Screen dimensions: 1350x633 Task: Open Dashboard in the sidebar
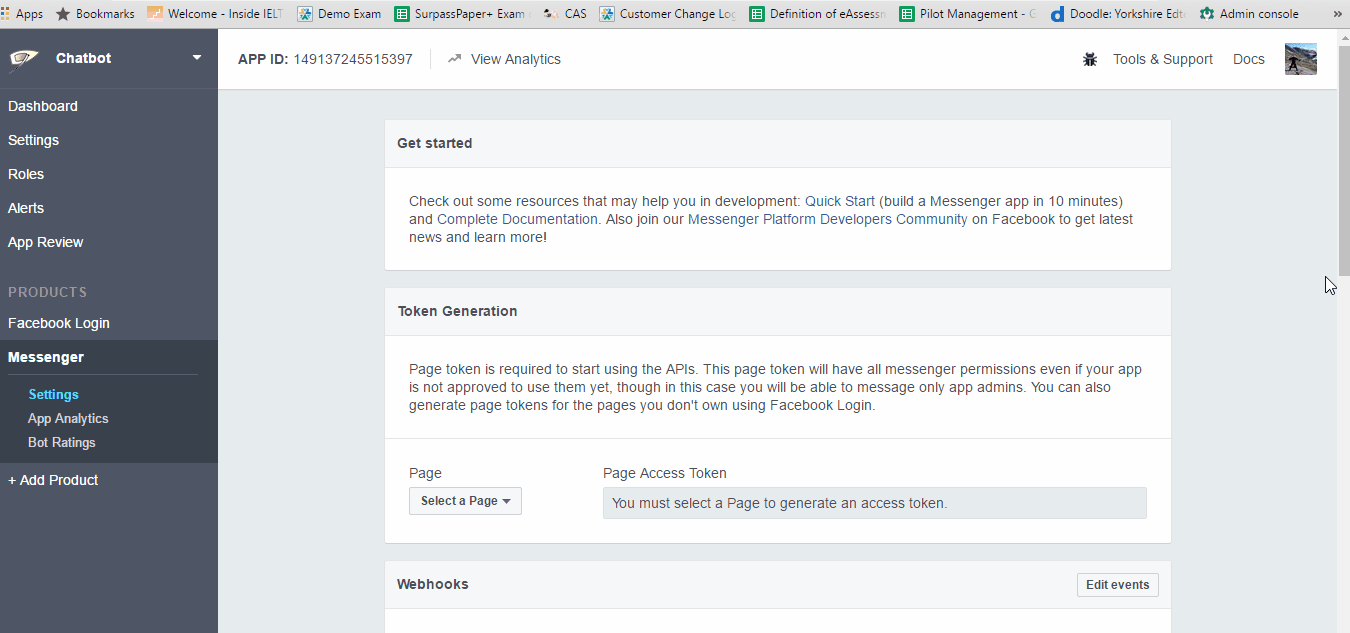click(43, 106)
